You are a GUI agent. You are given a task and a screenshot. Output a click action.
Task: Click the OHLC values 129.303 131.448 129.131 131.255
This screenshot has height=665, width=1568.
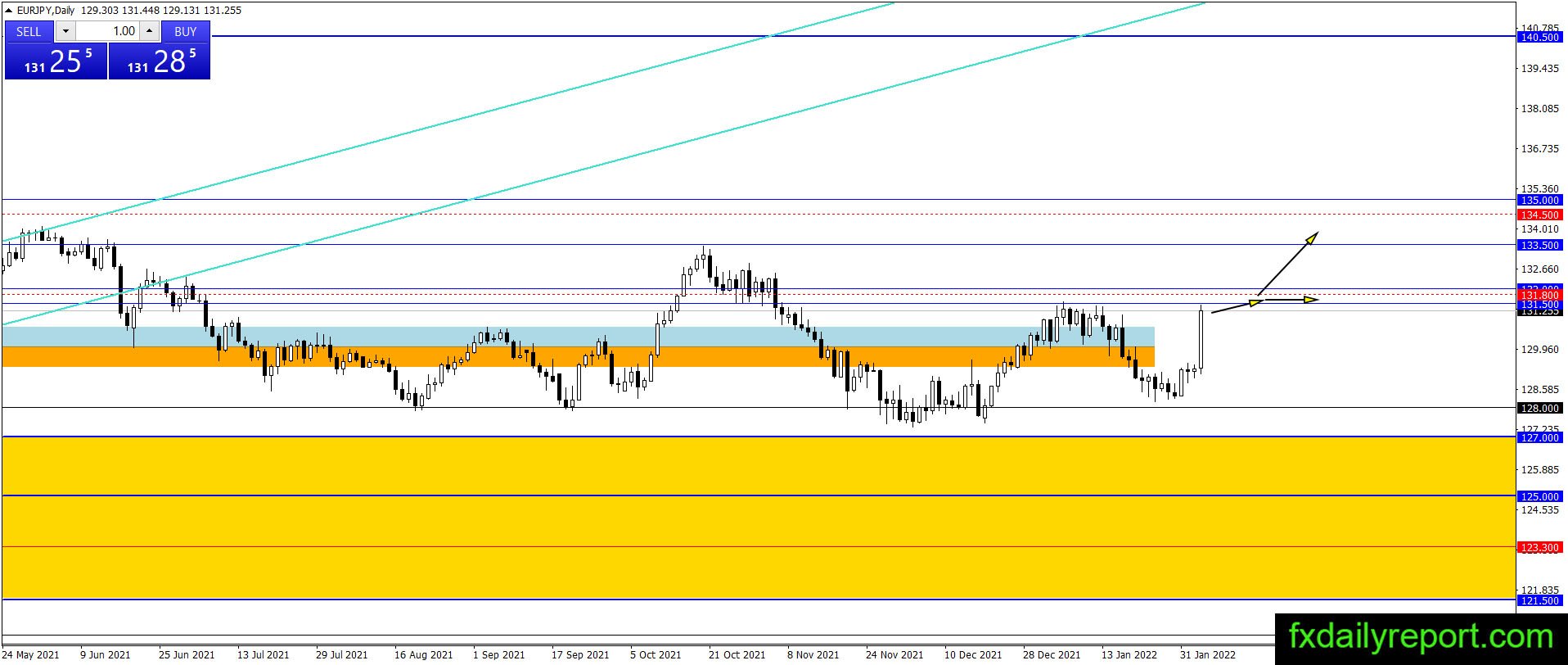161,10
